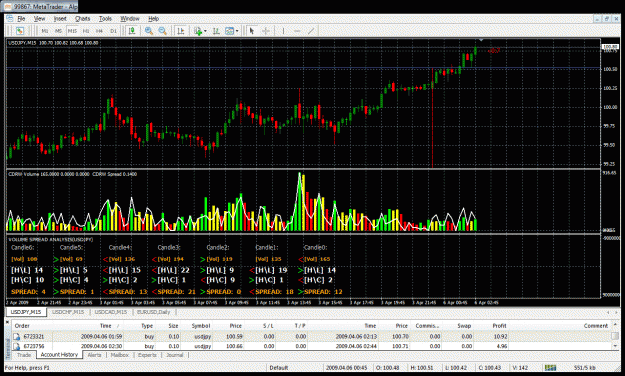625x376 pixels.
Task: Sort by the Type column header
Action: click(147, 326)
